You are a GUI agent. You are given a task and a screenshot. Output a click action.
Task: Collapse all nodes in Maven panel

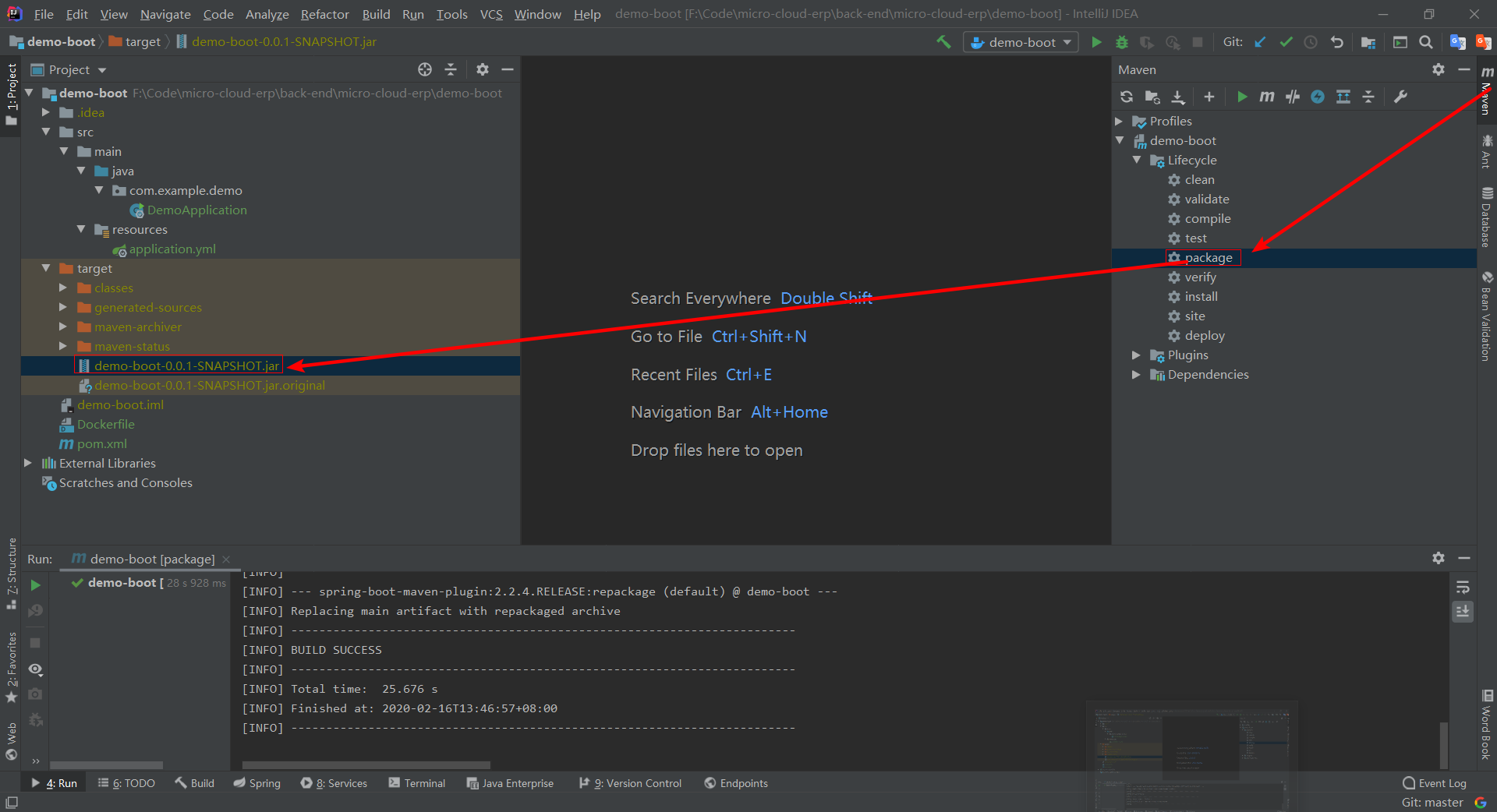click(x=1368, y=97)
